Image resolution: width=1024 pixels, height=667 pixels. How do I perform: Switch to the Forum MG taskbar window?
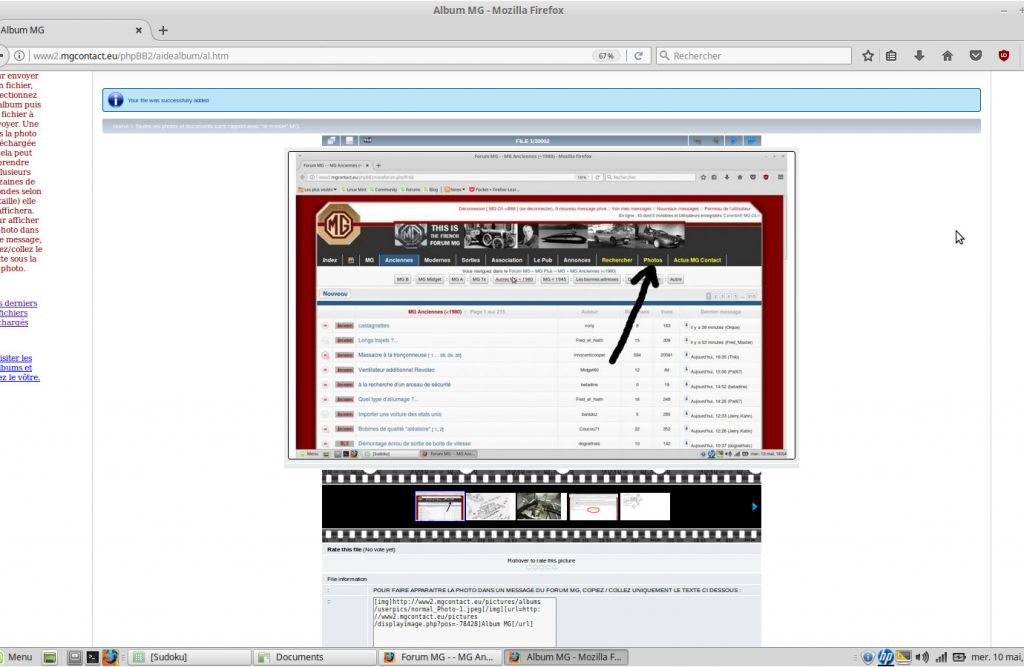(440, 657)
